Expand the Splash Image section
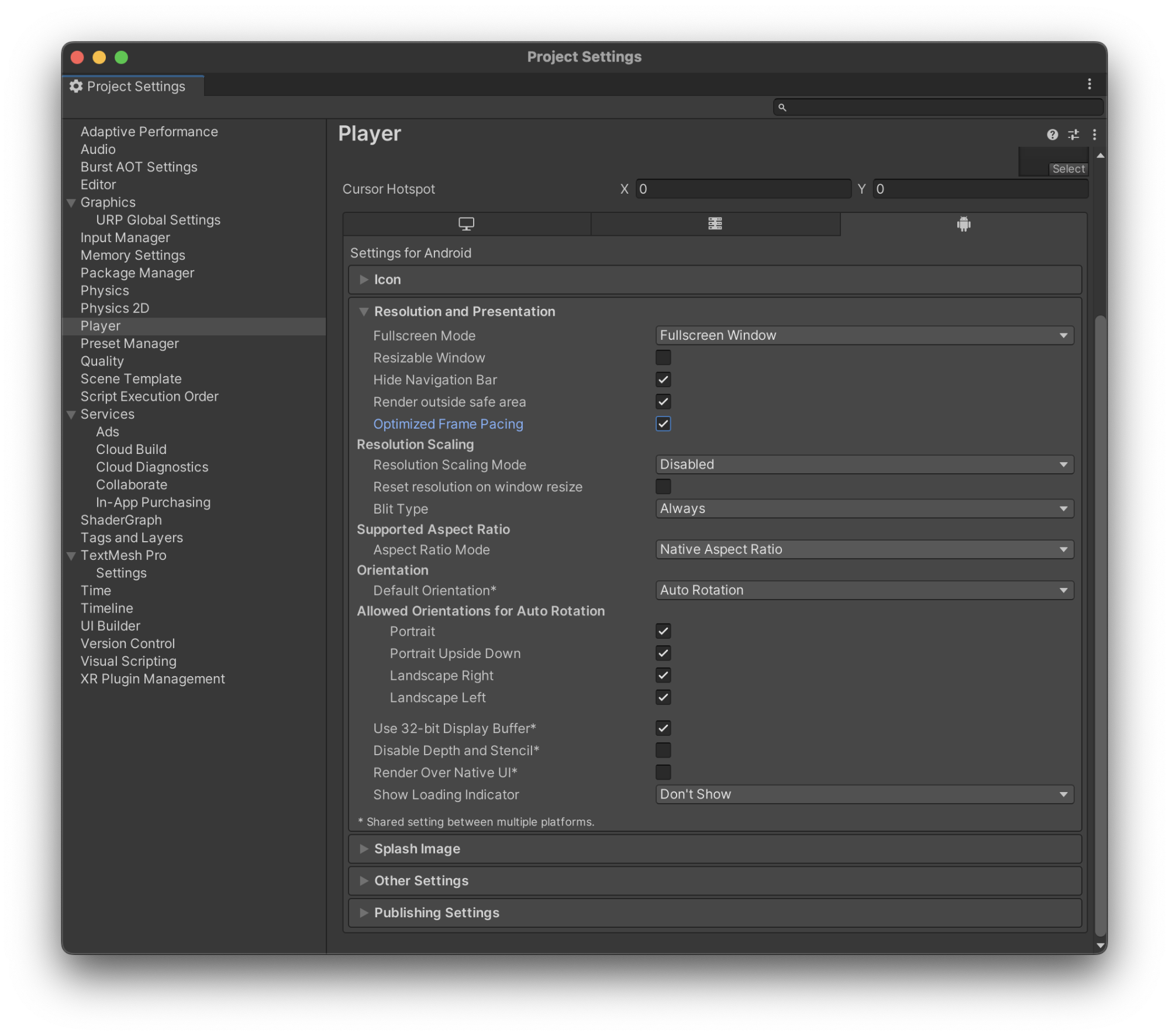The height and width of the screenshot is (1036, 1169). coord(363,848)
